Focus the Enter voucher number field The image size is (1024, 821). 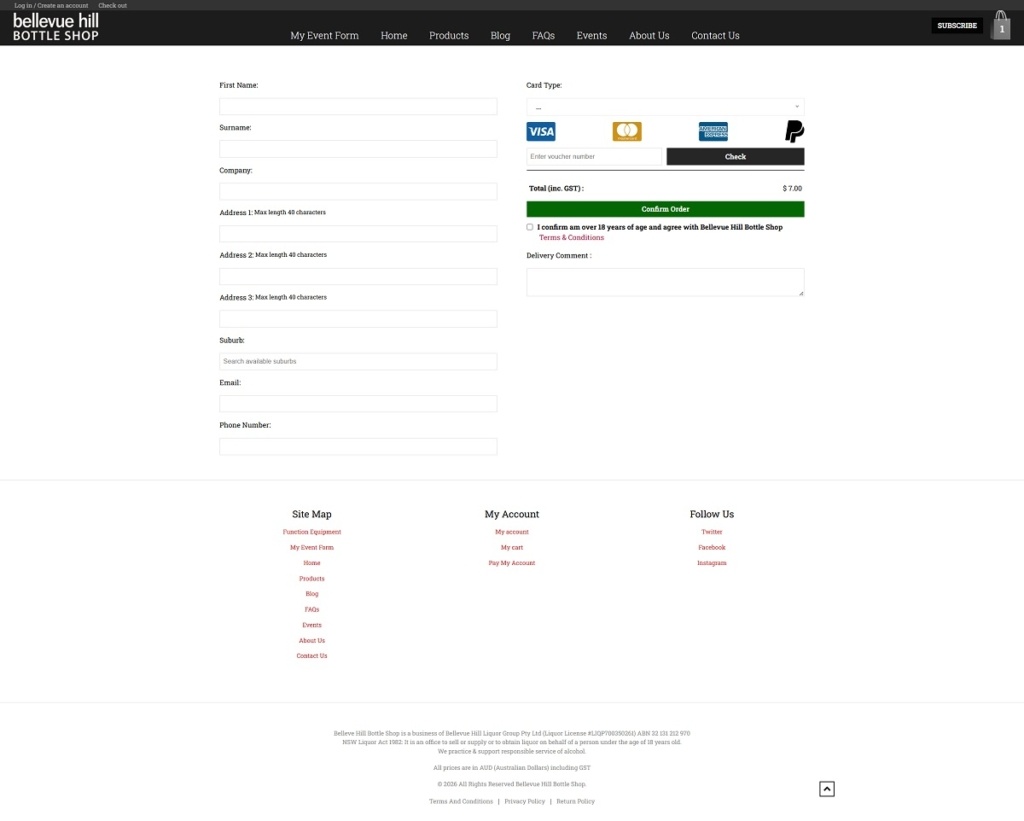point(594,157)
